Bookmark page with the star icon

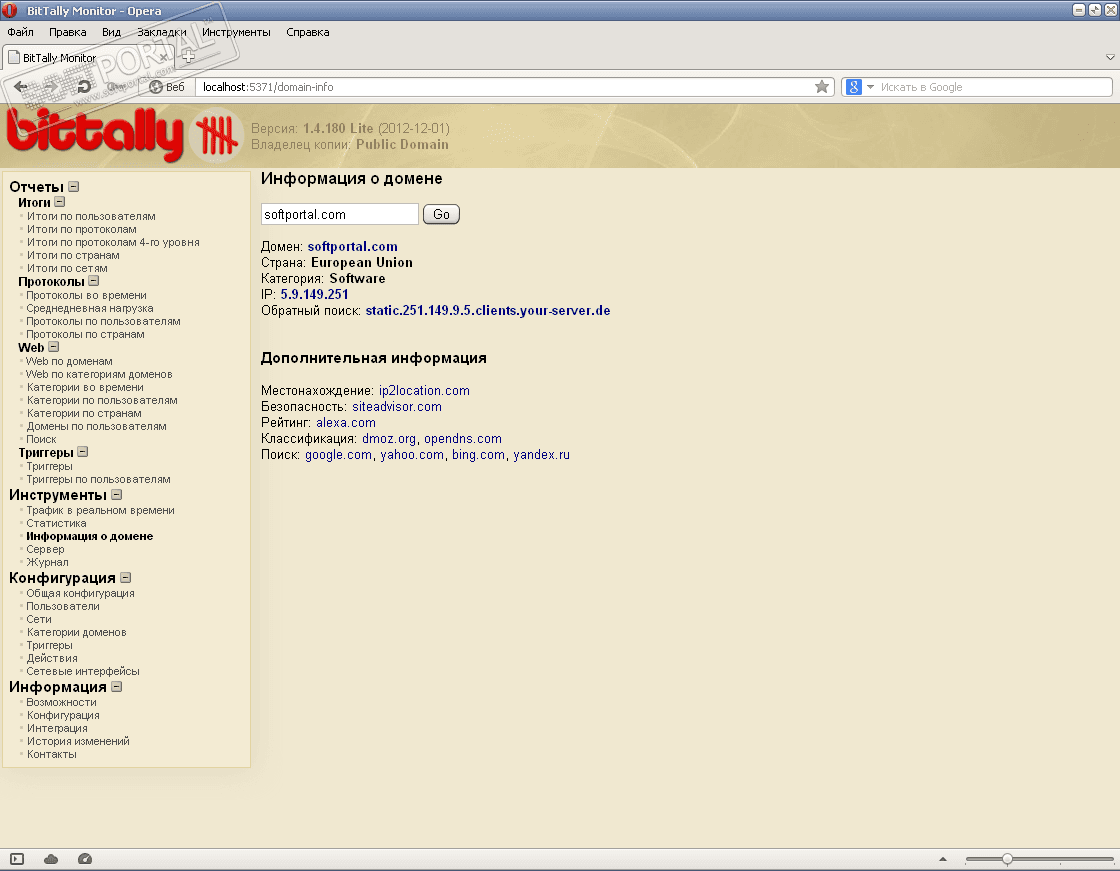821,87
